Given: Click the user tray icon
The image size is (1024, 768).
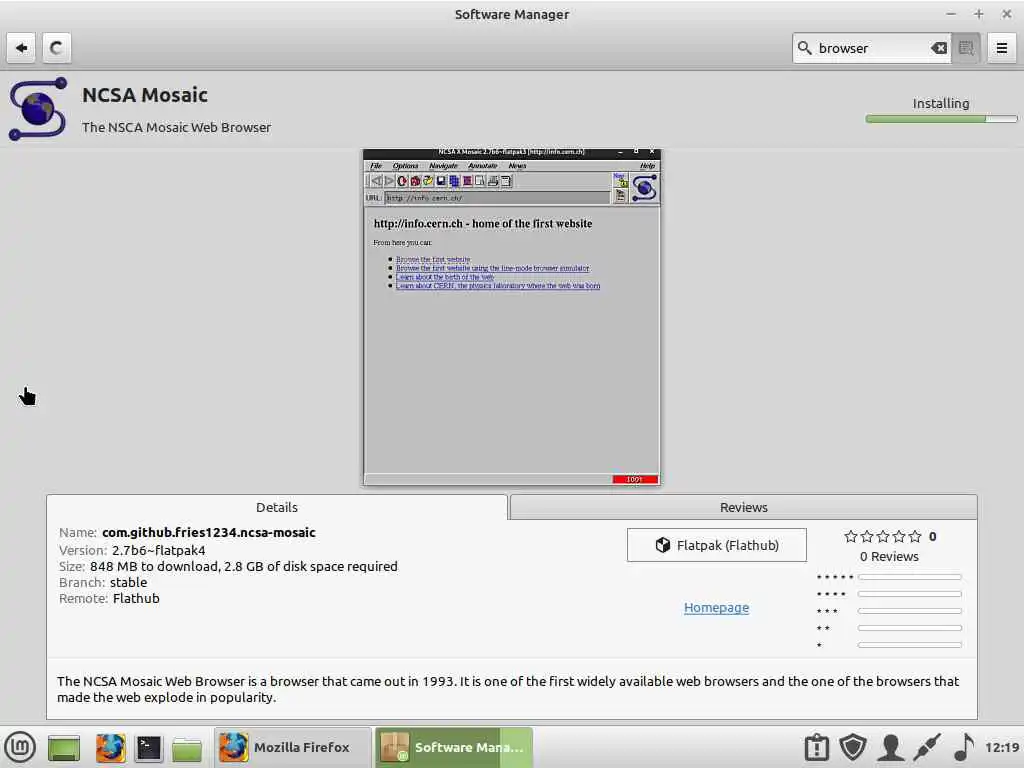Looking at the screenshot, I should point(890,748).
